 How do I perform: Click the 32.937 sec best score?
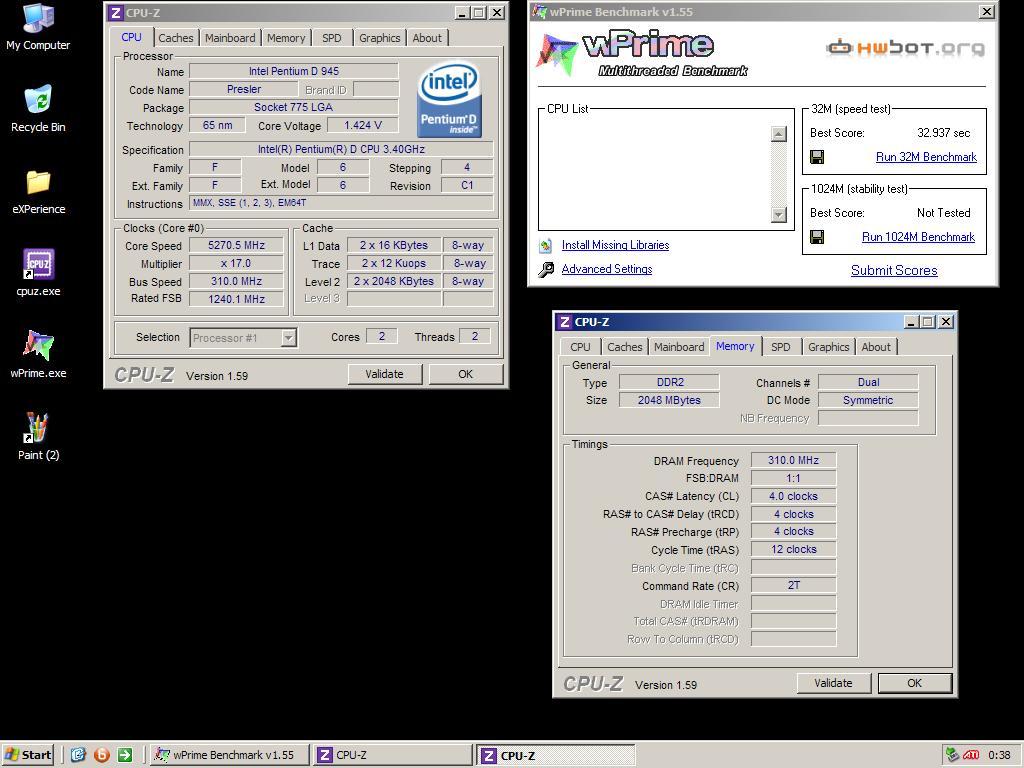944,133
